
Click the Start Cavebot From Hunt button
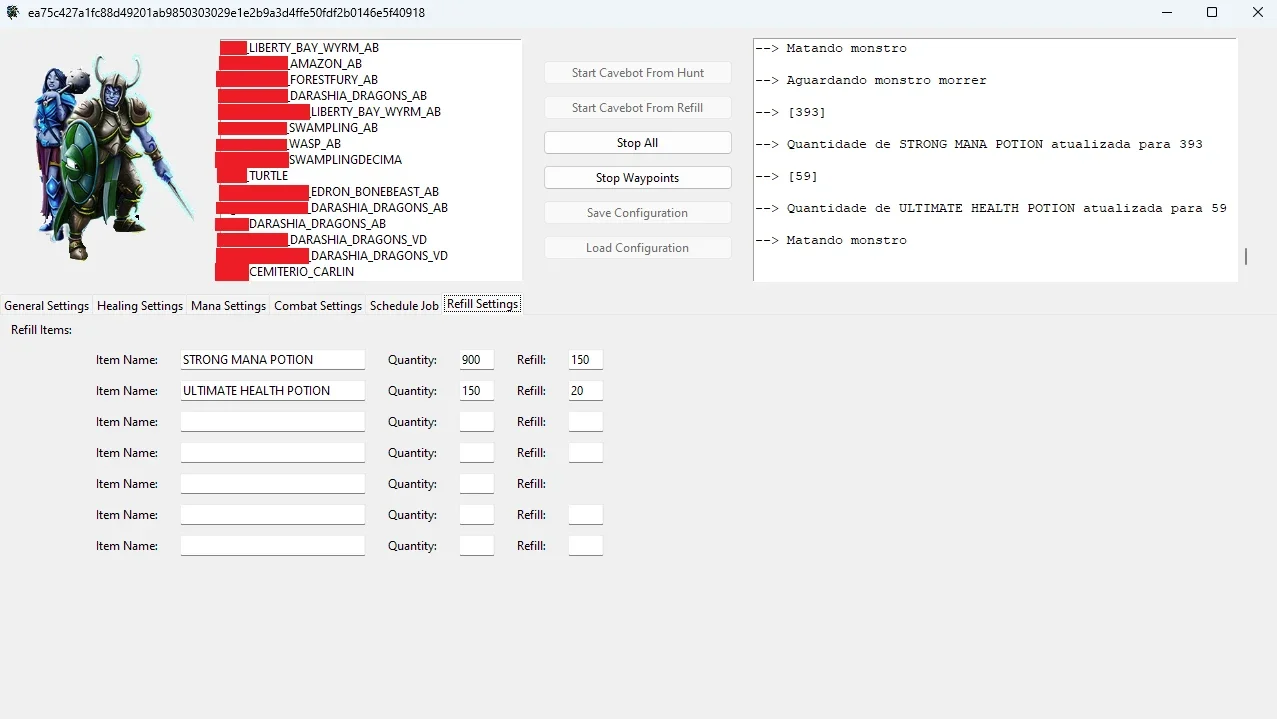click(x=638, y=73)
